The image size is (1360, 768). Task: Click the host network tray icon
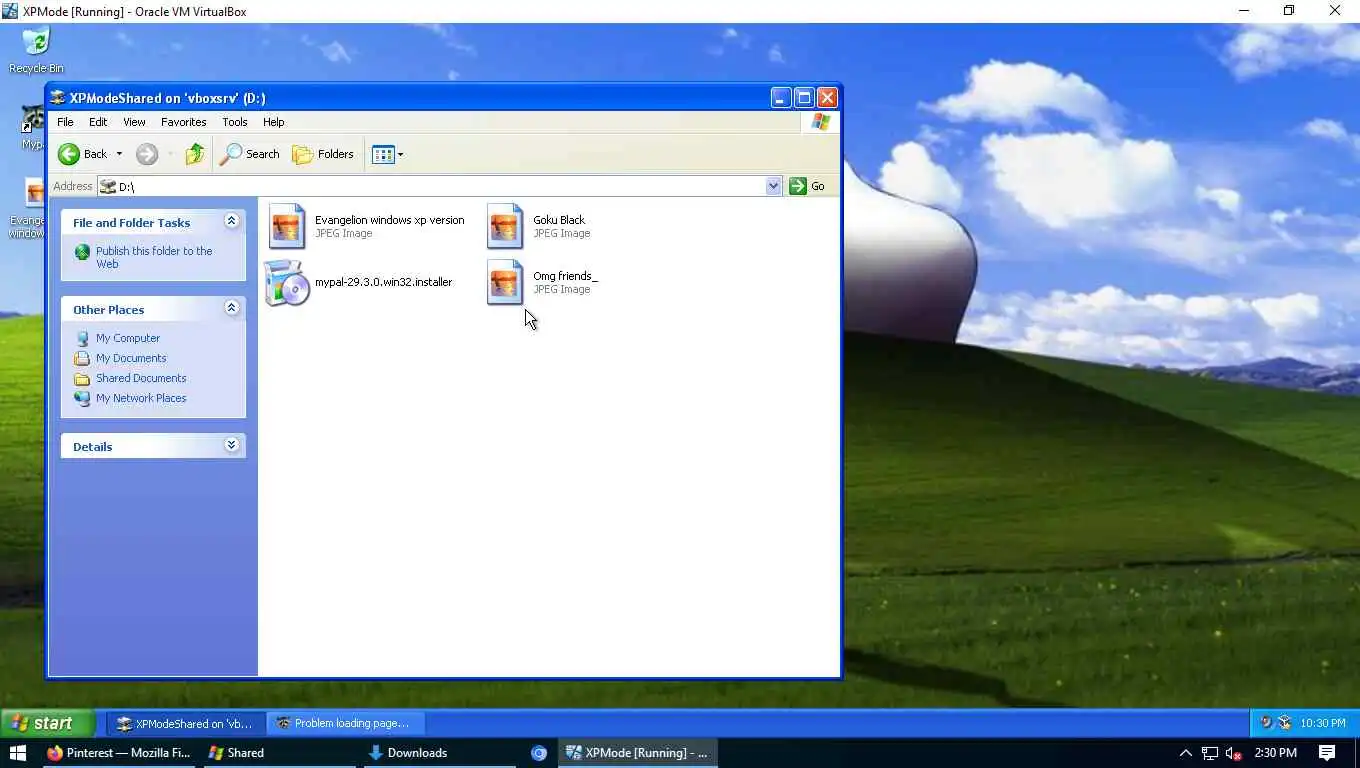(1210, 753)
